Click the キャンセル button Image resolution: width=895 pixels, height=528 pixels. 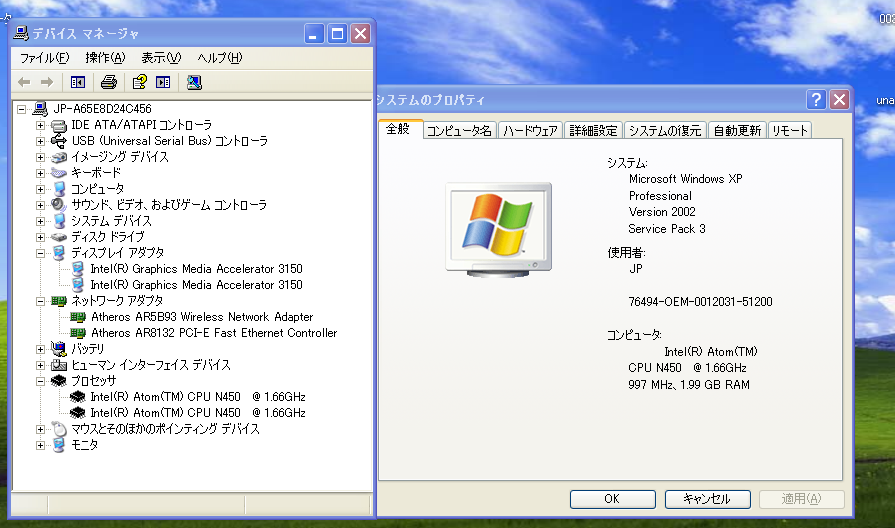(x=707, y=499)
